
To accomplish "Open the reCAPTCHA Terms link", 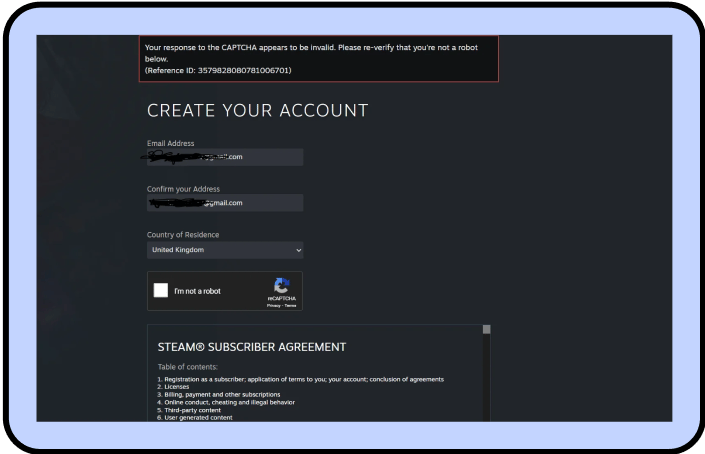I will (x=290, y=306).
